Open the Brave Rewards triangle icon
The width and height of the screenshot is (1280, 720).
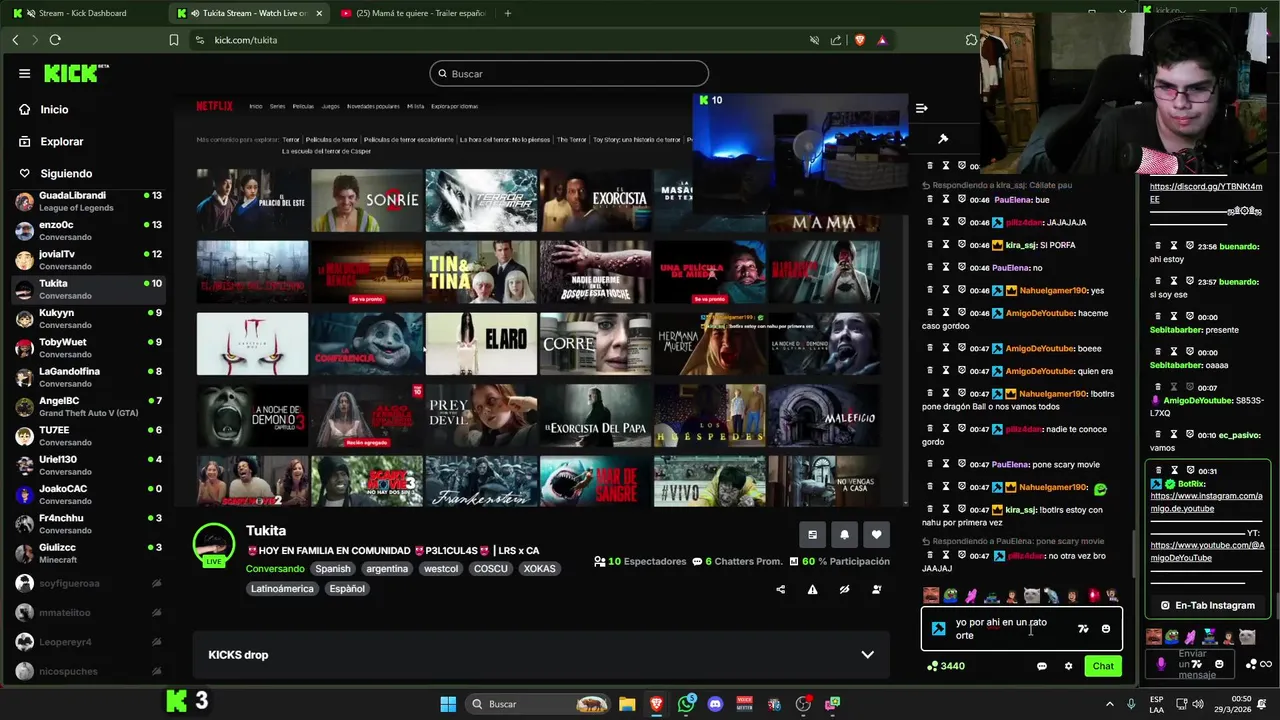click(x=882, y=40)
